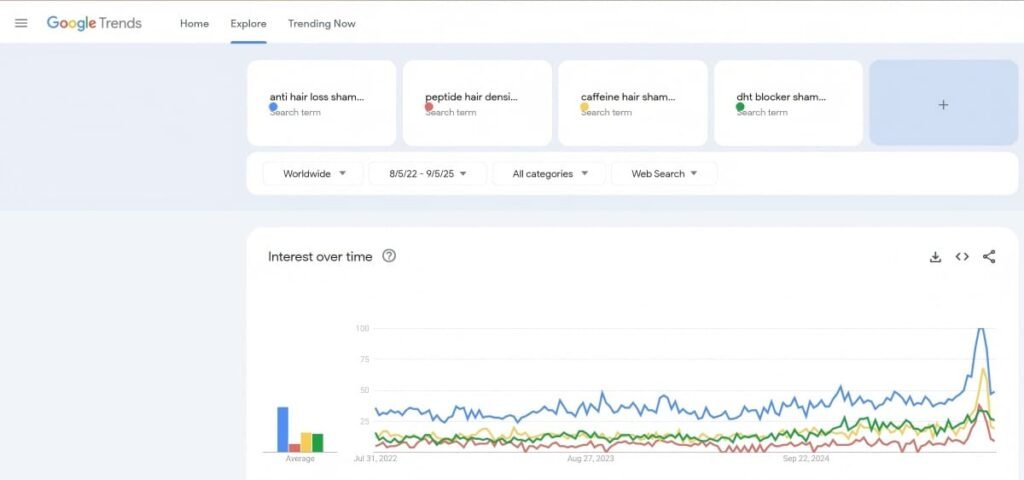Open the hamburger main menu
1024x480 pixels.
click(21, 23)
